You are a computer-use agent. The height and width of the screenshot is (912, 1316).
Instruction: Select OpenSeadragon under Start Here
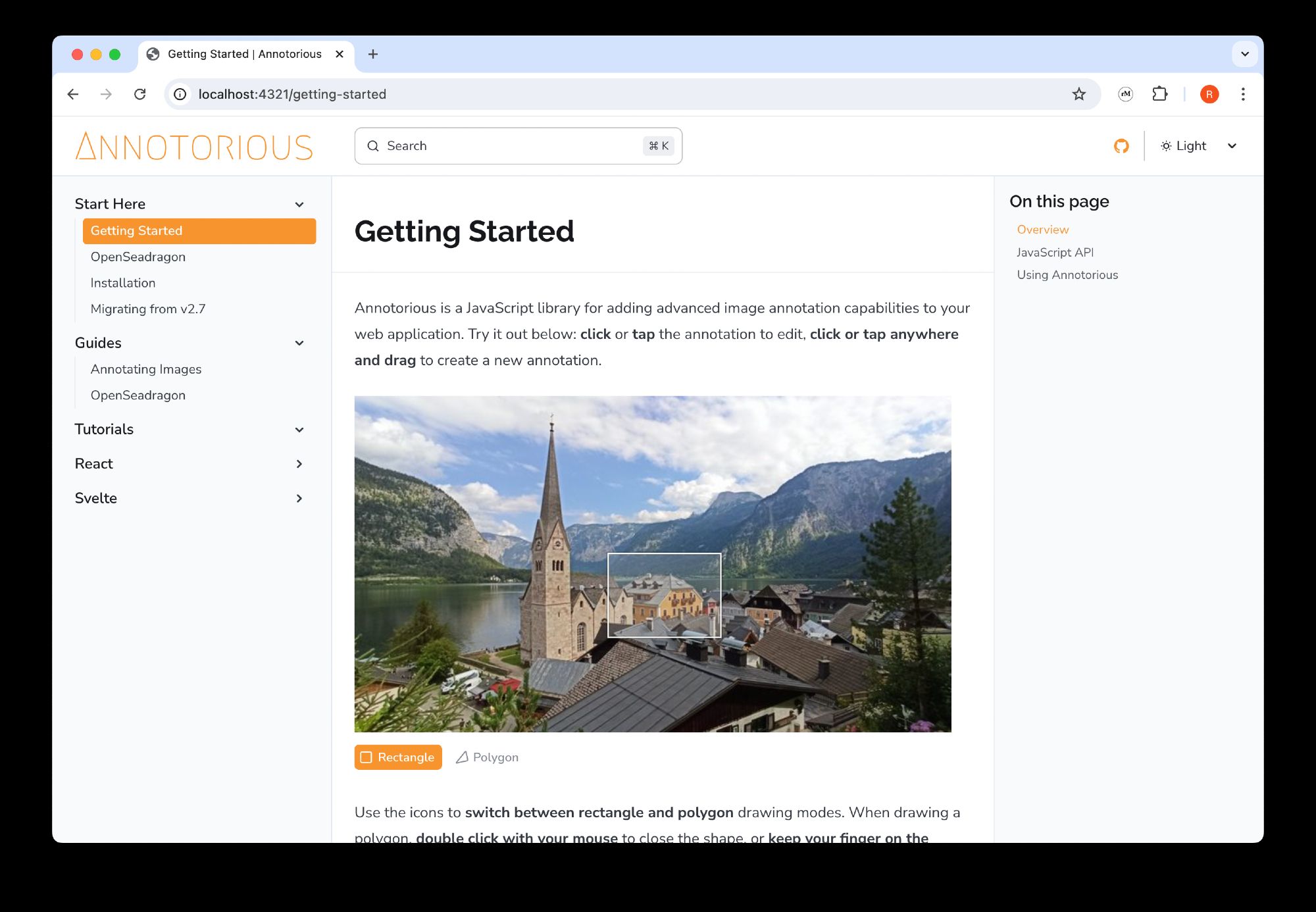coord(138,257)
